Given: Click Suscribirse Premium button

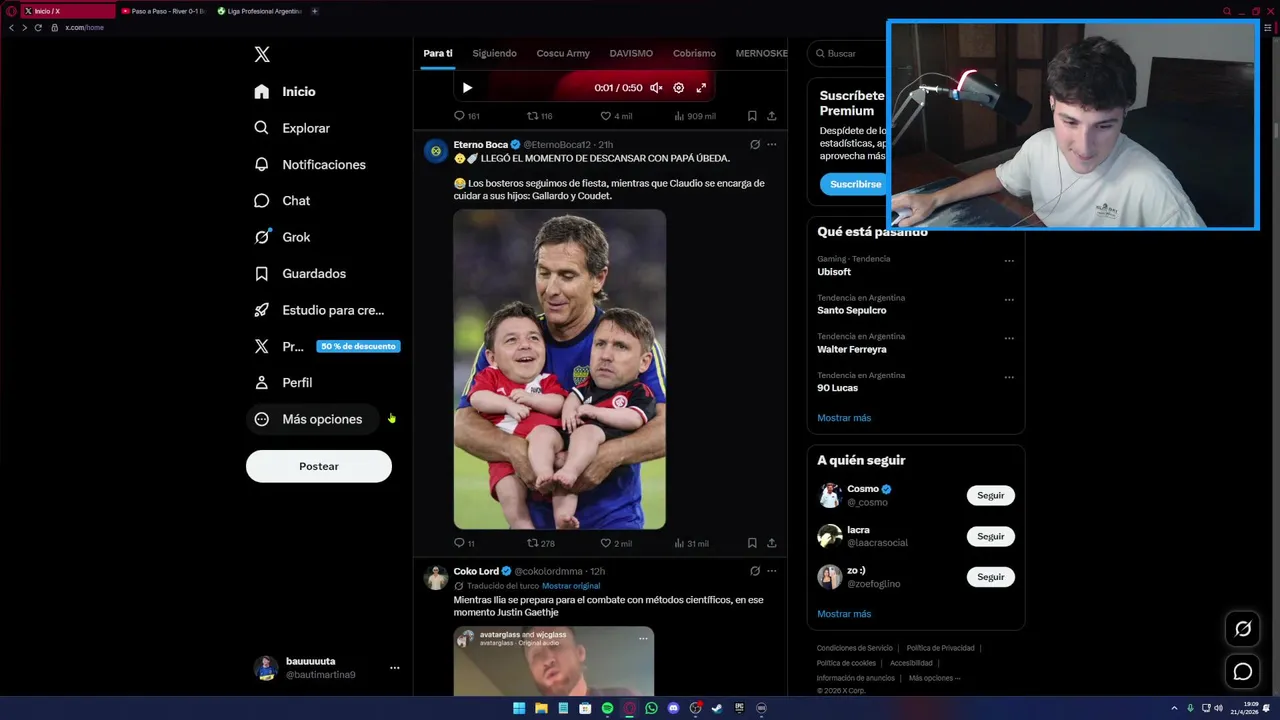Looking at the screenshot, I should point(855,184).
